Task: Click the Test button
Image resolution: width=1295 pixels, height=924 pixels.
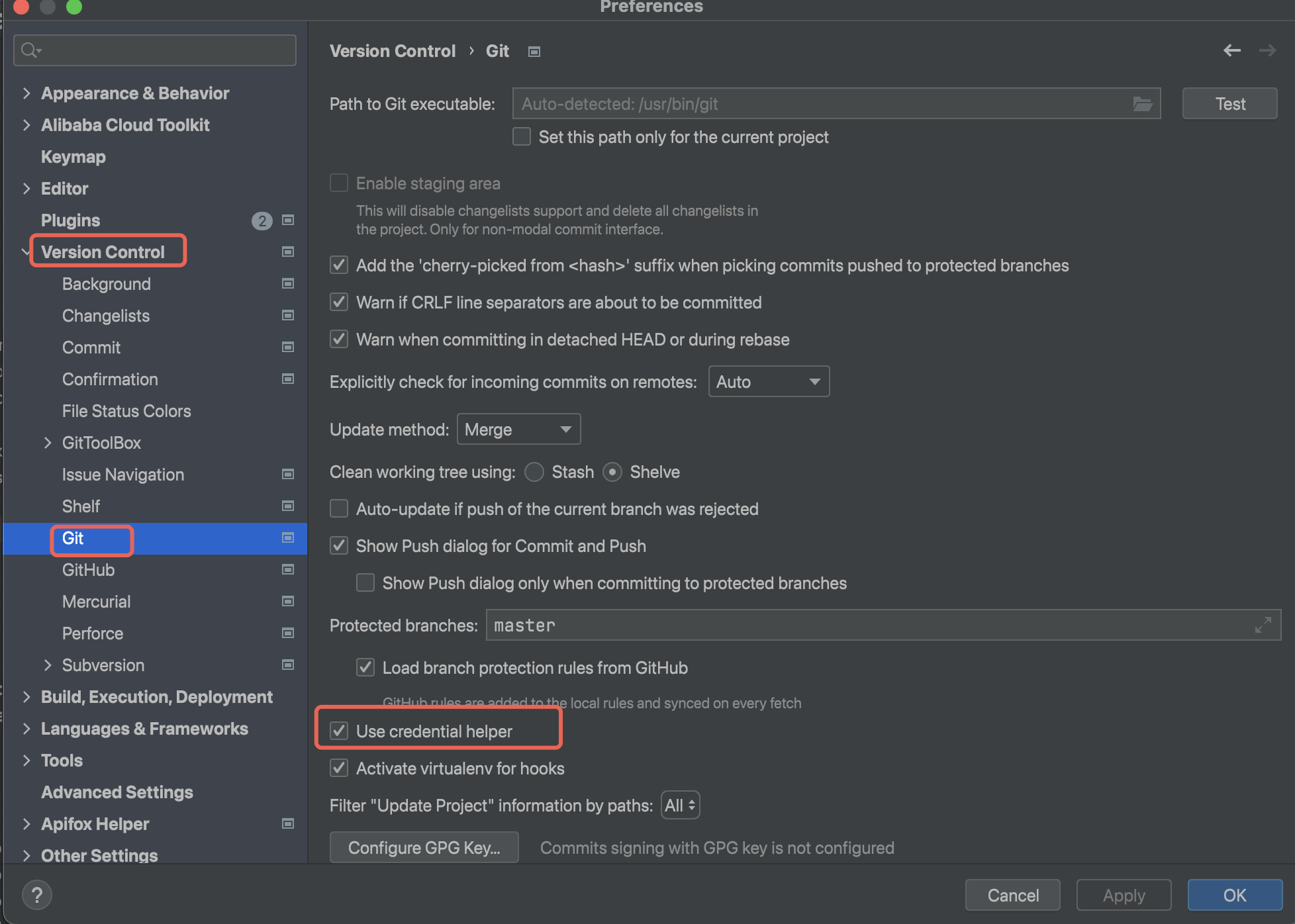Action: click(1229, 104)
